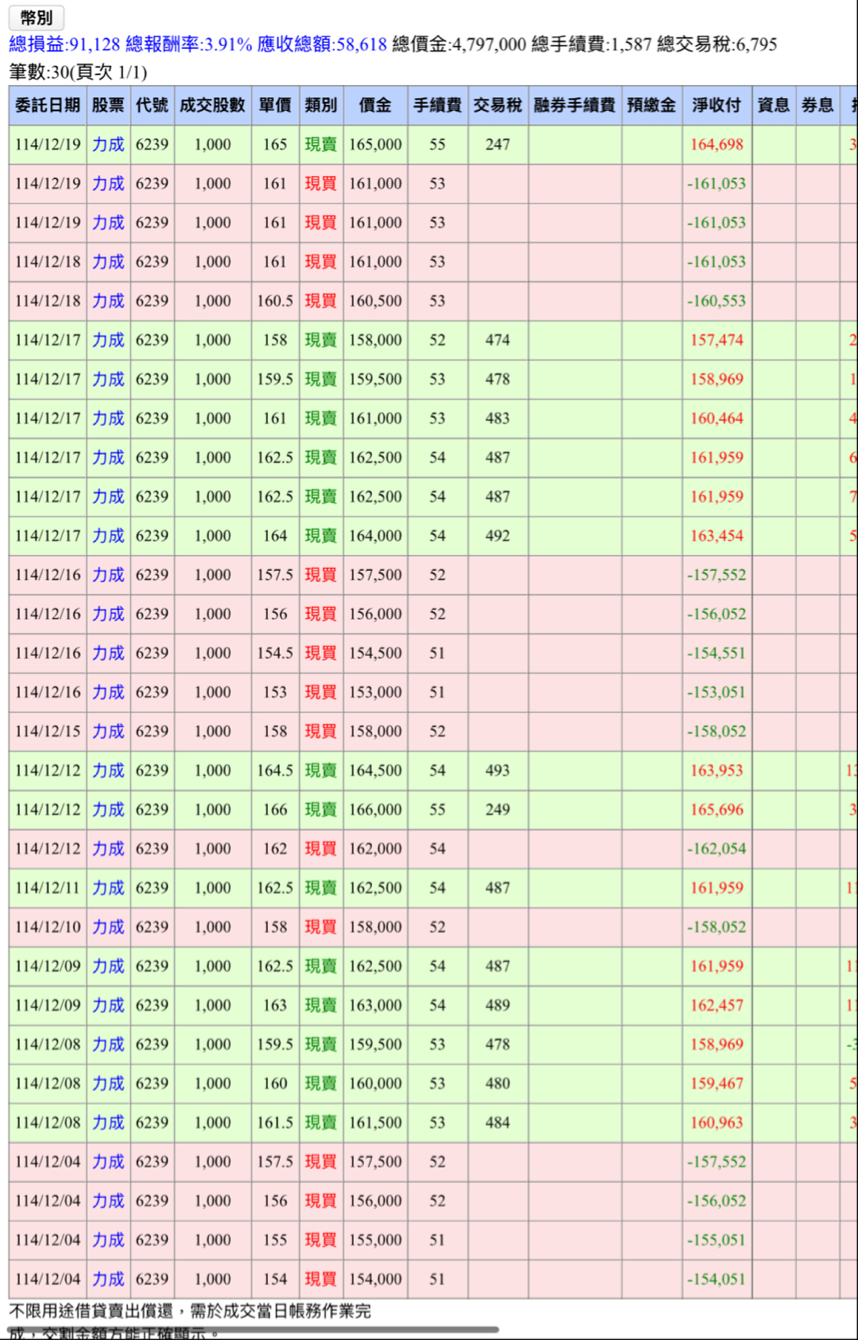
Task: Select the net amount cell 160,963
Action: pos(716,1123)
